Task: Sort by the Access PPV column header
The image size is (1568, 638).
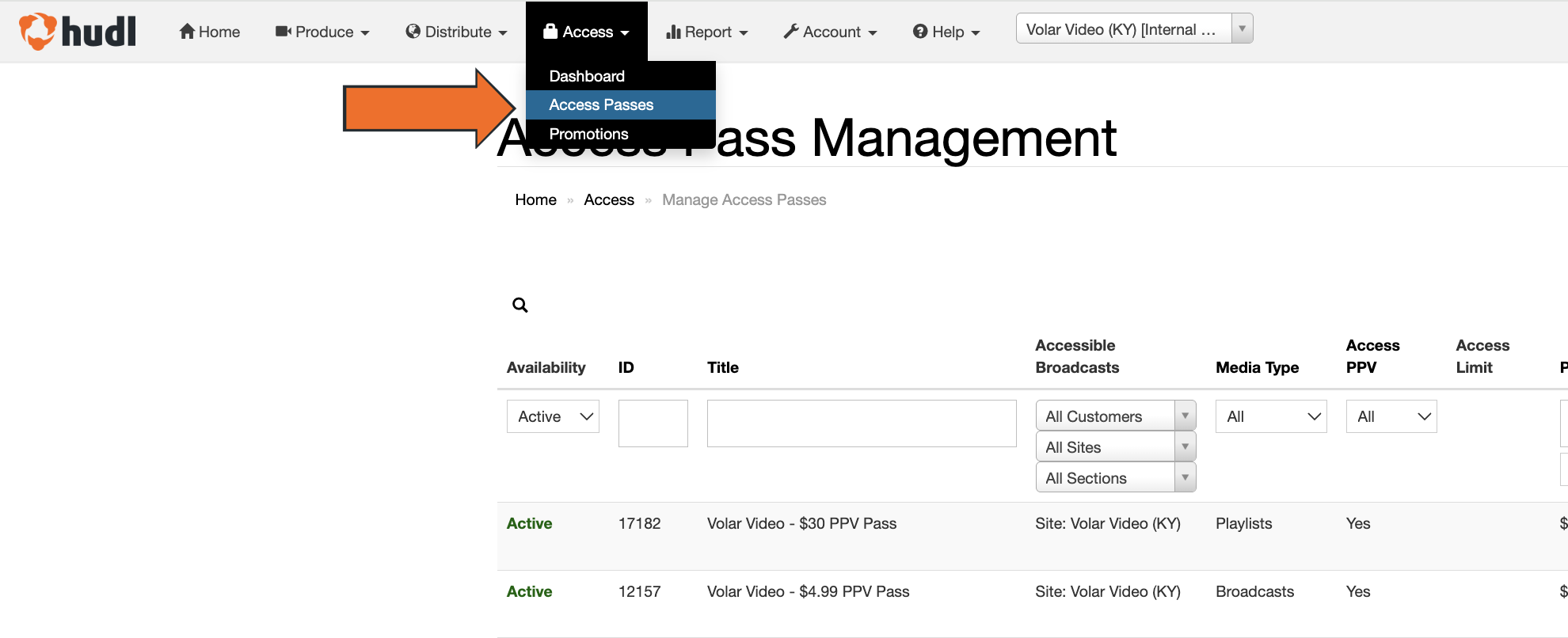Action: pyautogui.click(x=1373, y=356)
